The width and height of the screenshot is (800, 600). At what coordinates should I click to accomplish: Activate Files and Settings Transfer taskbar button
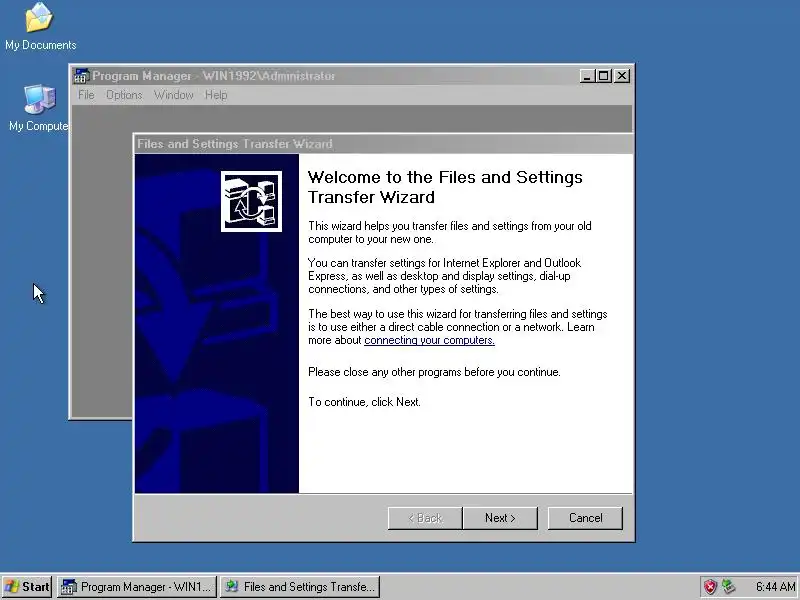pos(300,587)
